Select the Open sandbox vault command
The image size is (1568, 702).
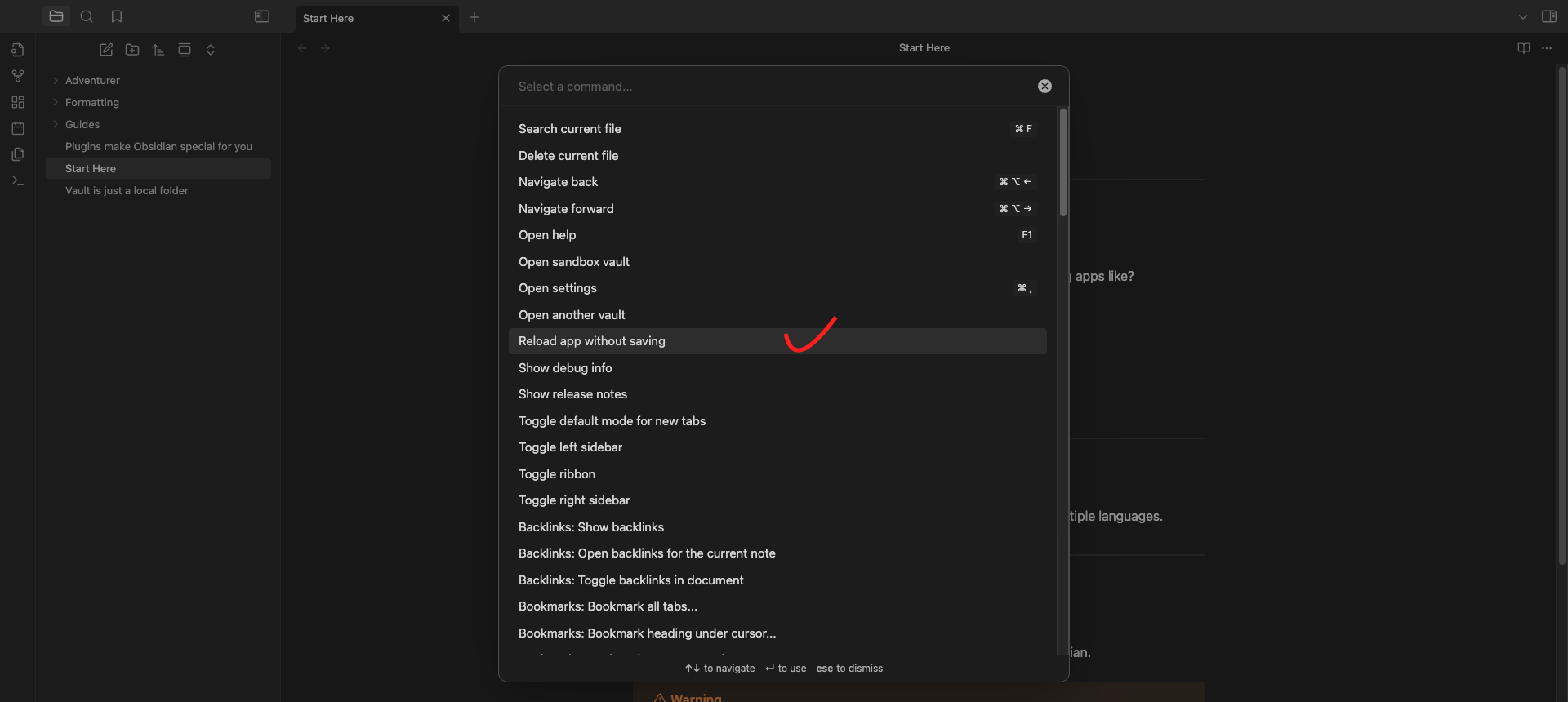click(777, 262)
